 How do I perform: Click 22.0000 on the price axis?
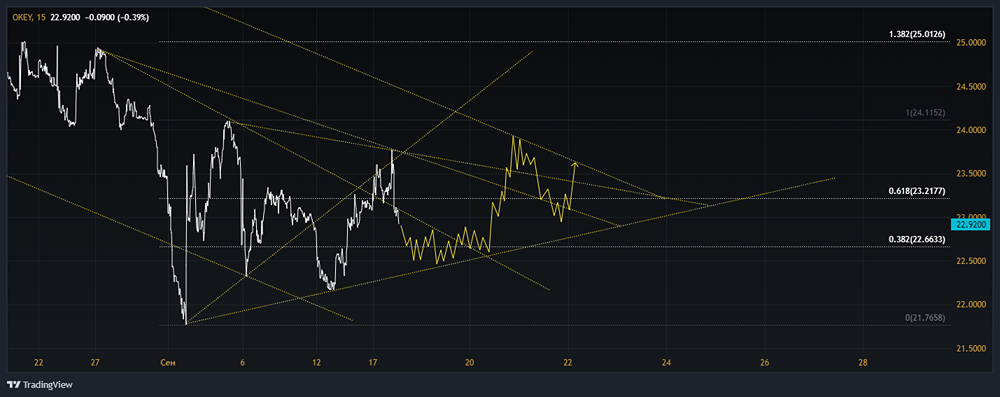(x=970, y=304)
